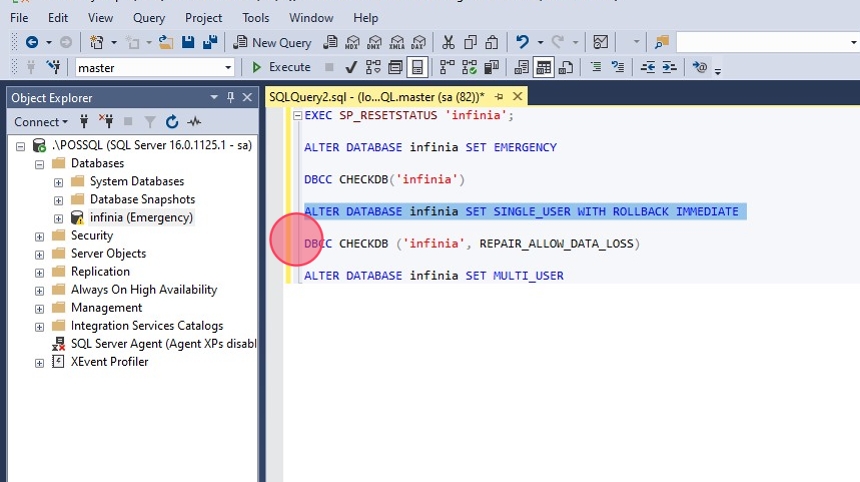
Task: Toggle Include Actual Execution Plan
Action: 447,67
